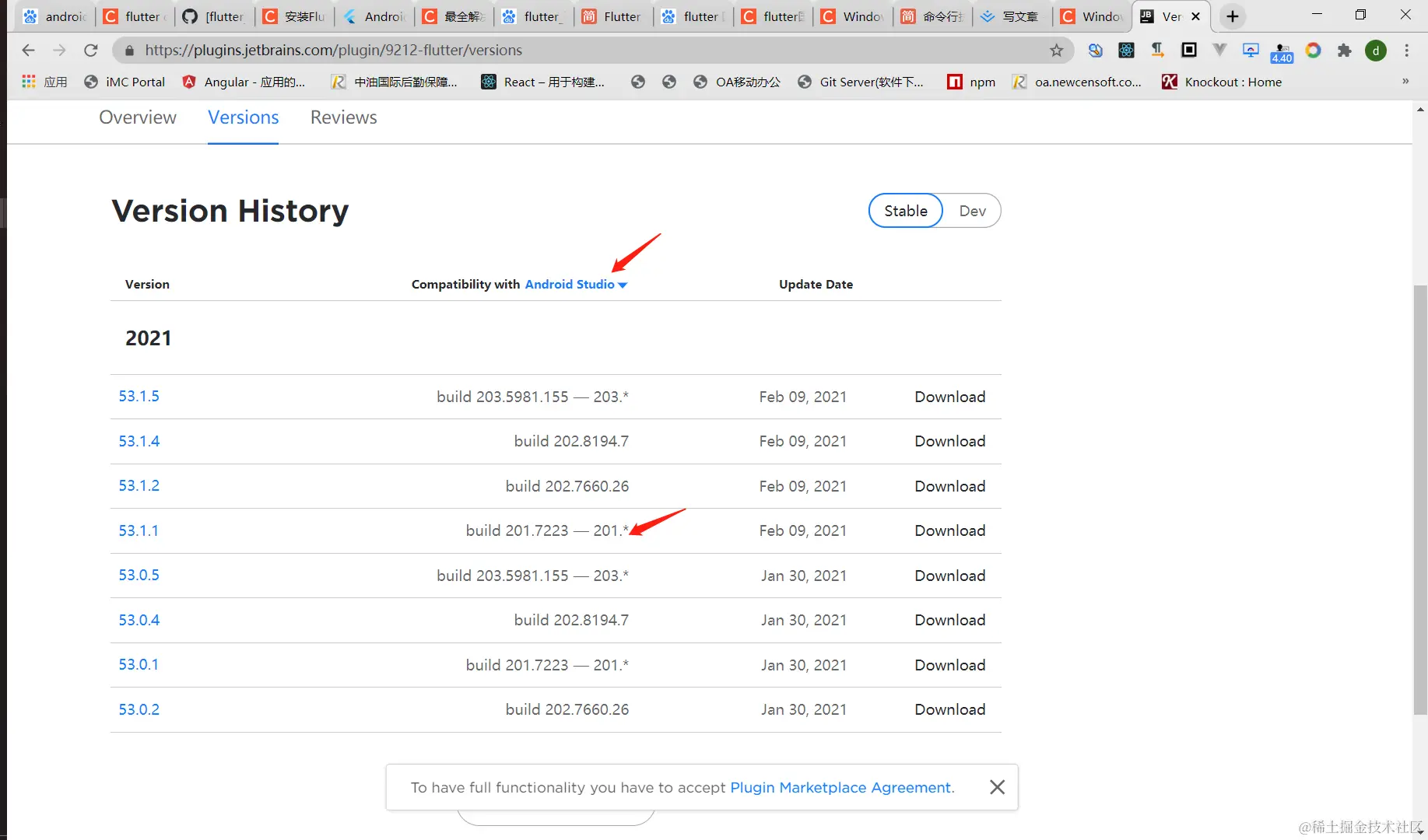This screenshot has width=1428, height=840.
Task: Download version 53.1.2
Action: (949, 486)
